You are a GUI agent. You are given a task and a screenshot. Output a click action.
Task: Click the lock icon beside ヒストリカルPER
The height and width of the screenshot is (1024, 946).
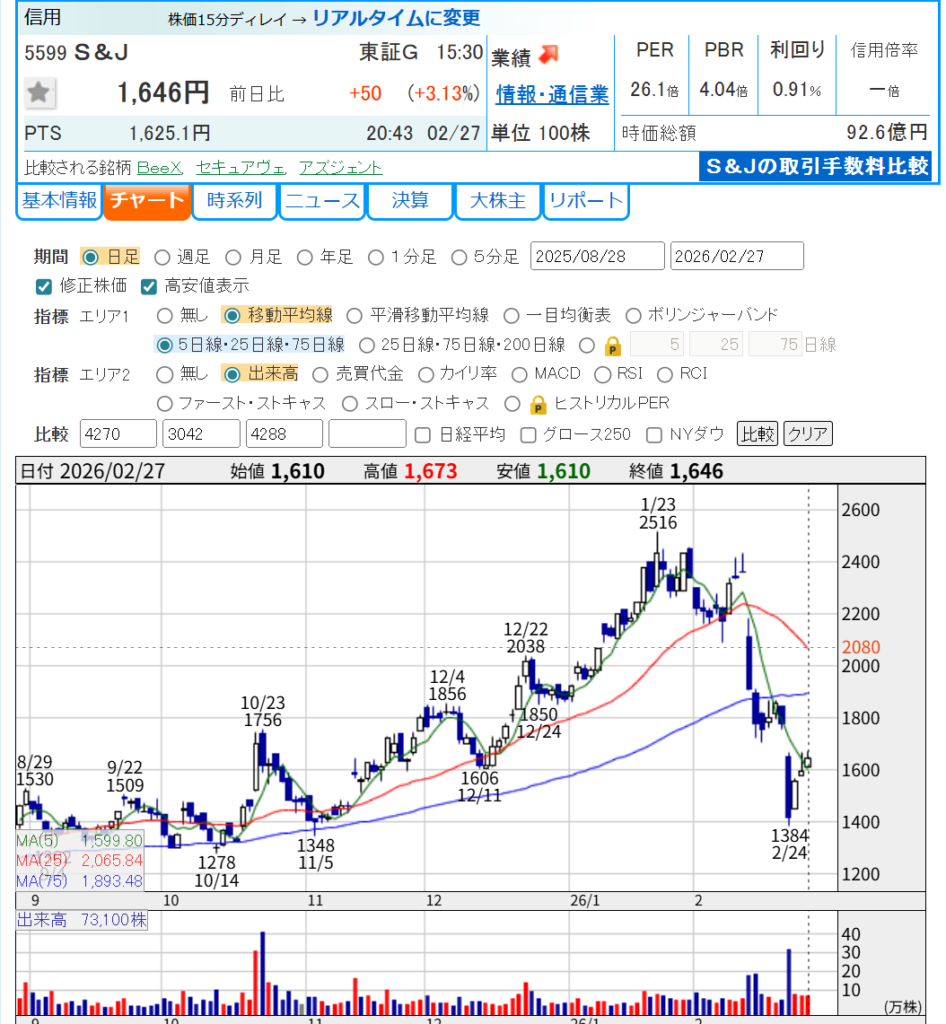click(538, 404)
